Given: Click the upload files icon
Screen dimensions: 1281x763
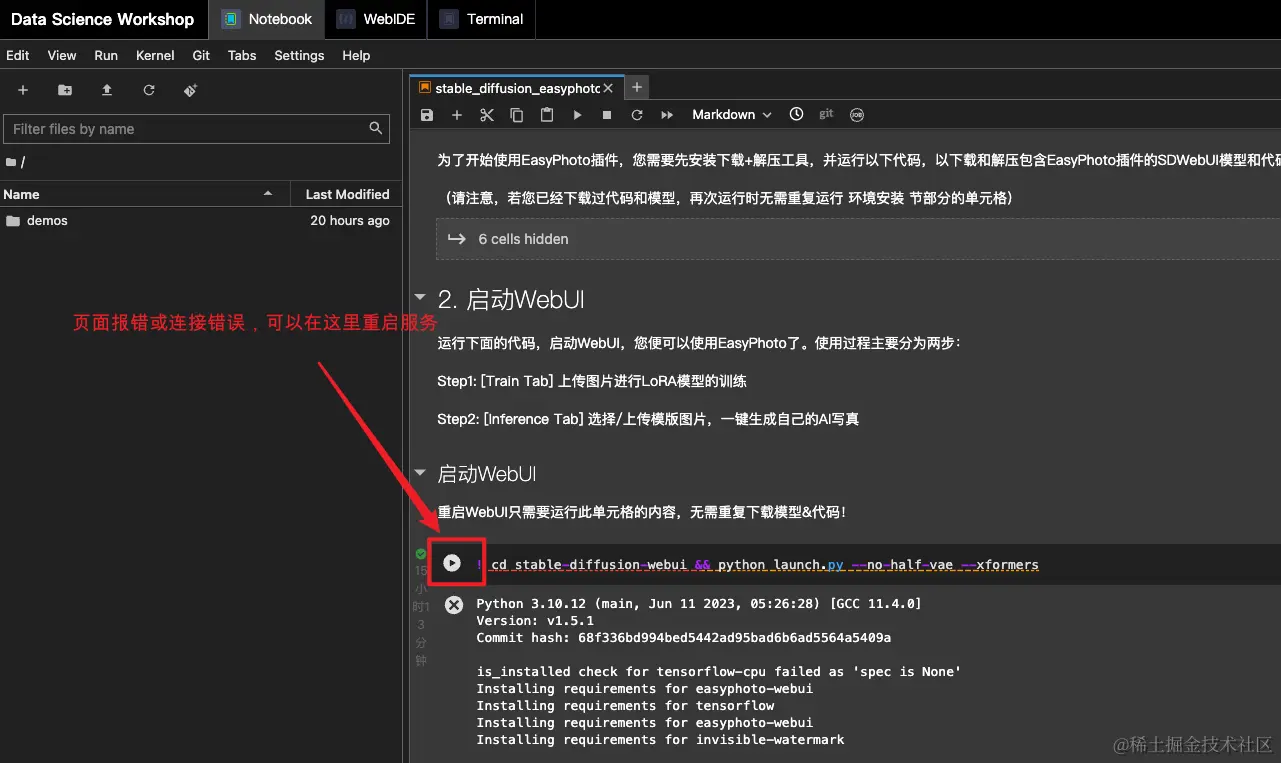Looking at the screenshot, I should pyautogui.click(x=107, y=90).
